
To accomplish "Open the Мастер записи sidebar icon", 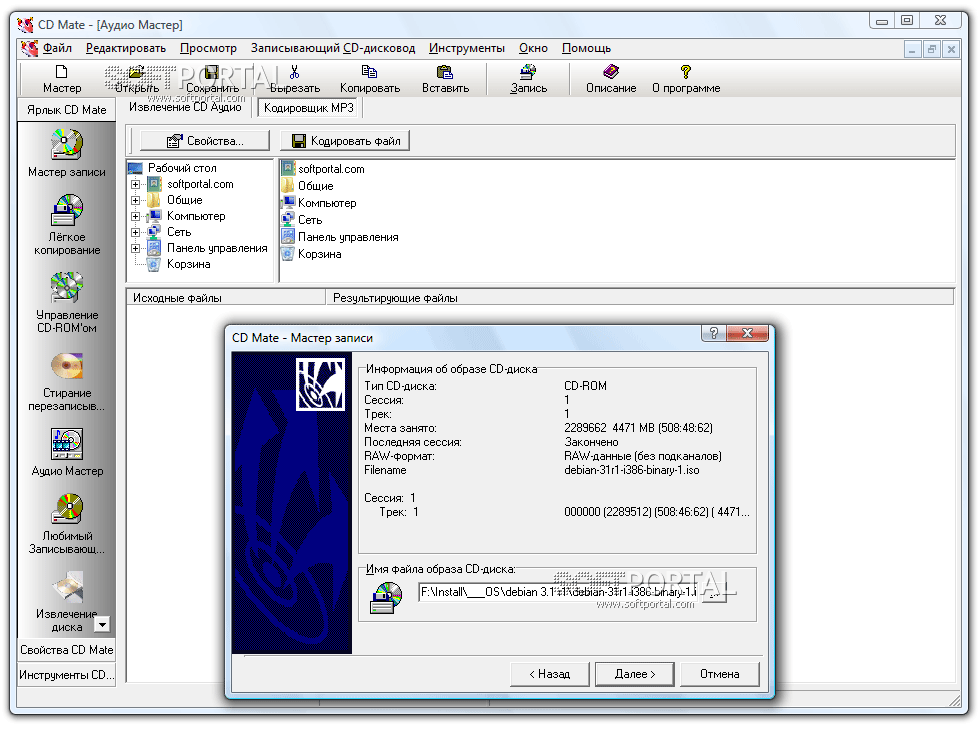I will [67, 146].
